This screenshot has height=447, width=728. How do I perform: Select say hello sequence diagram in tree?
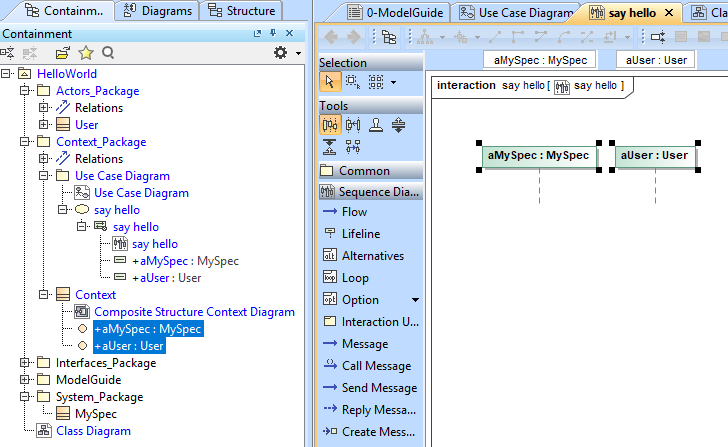(155, 244)
